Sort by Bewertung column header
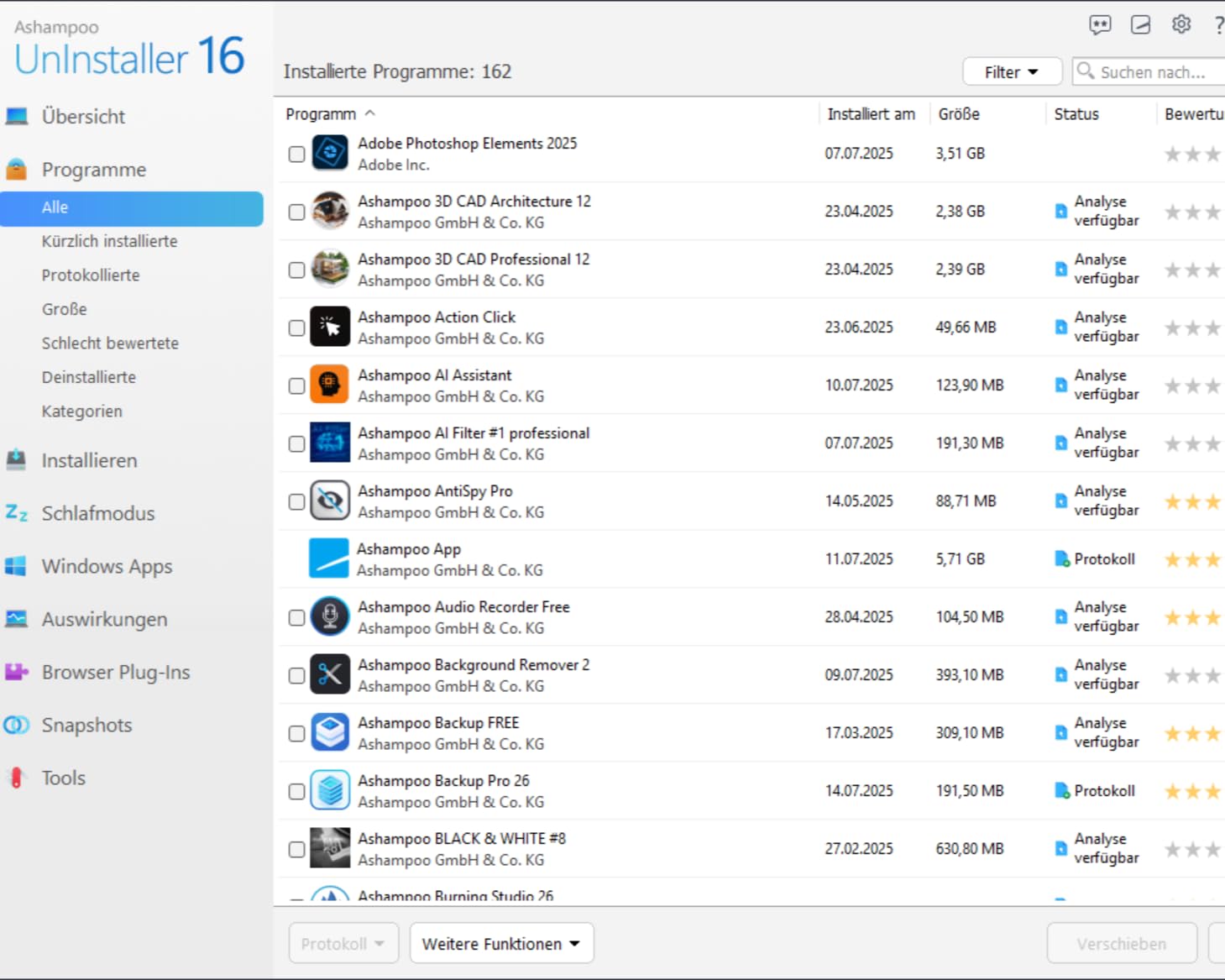Image resolution: width=1225 pixels, height=980 pixels. pos(1194,114)
